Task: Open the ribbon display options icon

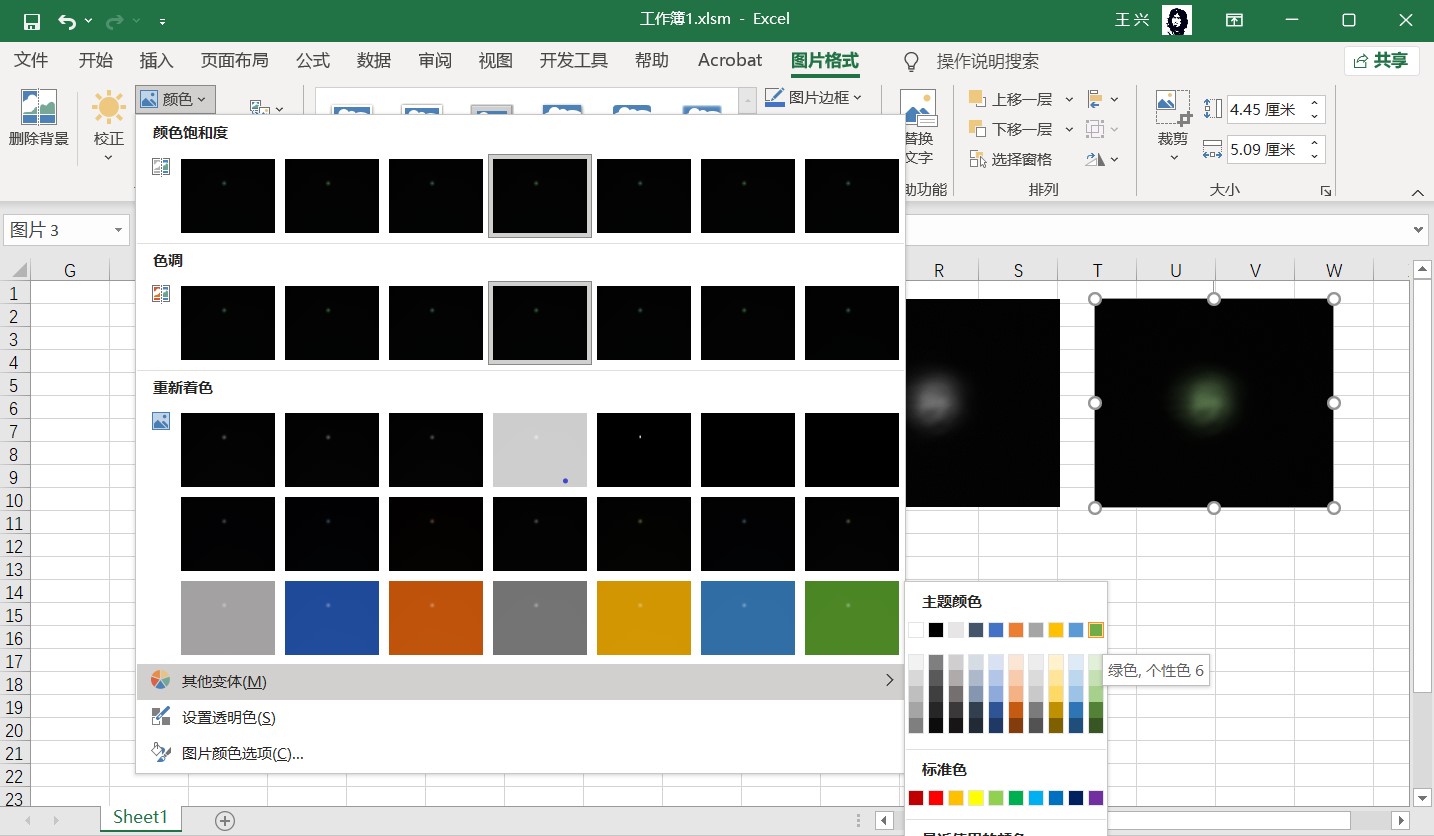Action: [1235, 20]
